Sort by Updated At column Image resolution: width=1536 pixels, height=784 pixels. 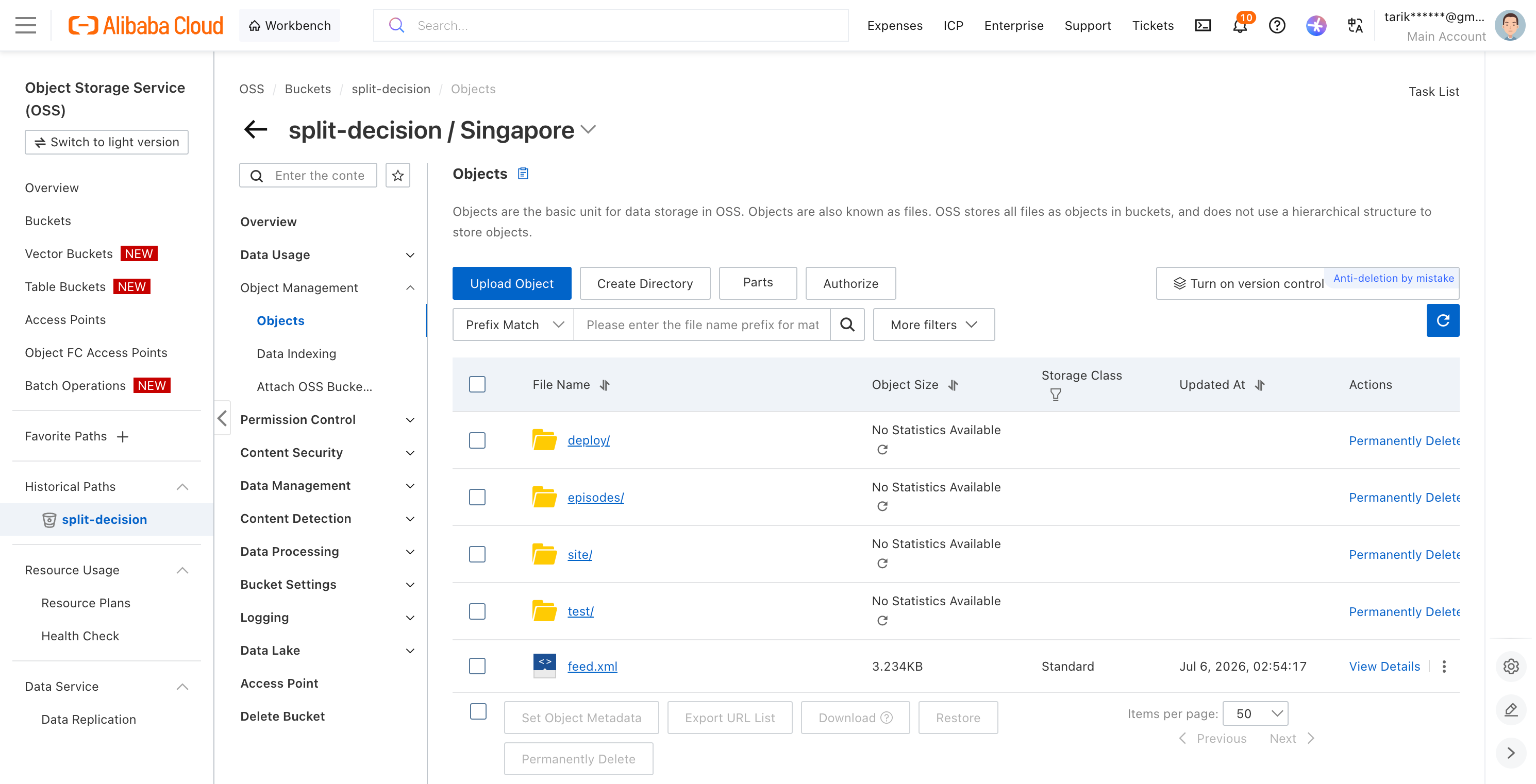pyautogui.click(x=1259, y=385)
